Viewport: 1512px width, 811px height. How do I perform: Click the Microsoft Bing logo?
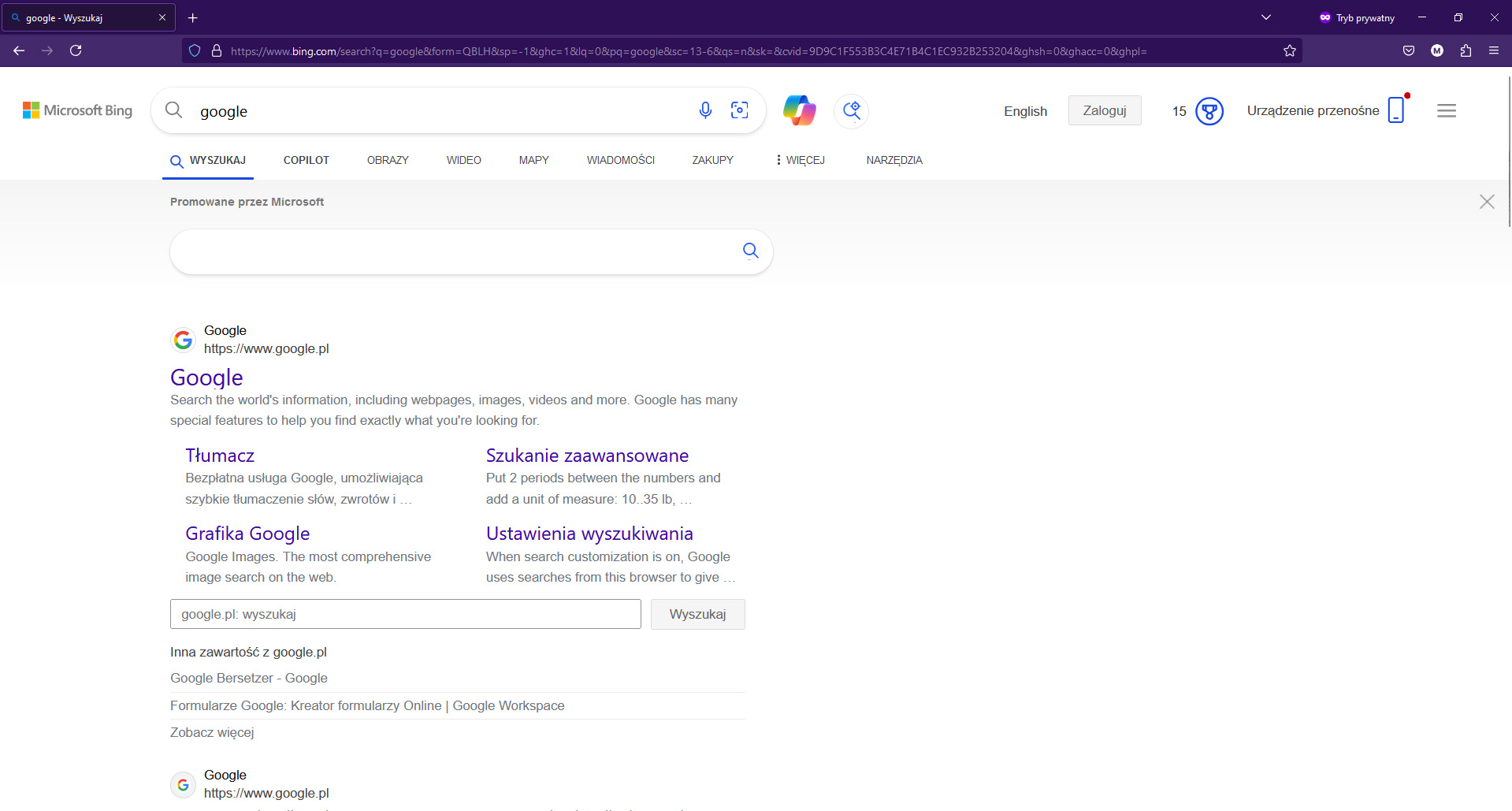(77, 110)
